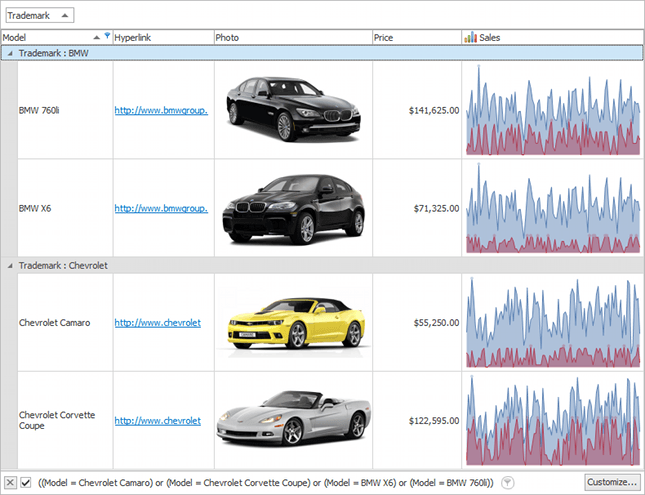645x495 pixels.
Task: Collapse the Trademark : BMW group
Action: point(10,53)
